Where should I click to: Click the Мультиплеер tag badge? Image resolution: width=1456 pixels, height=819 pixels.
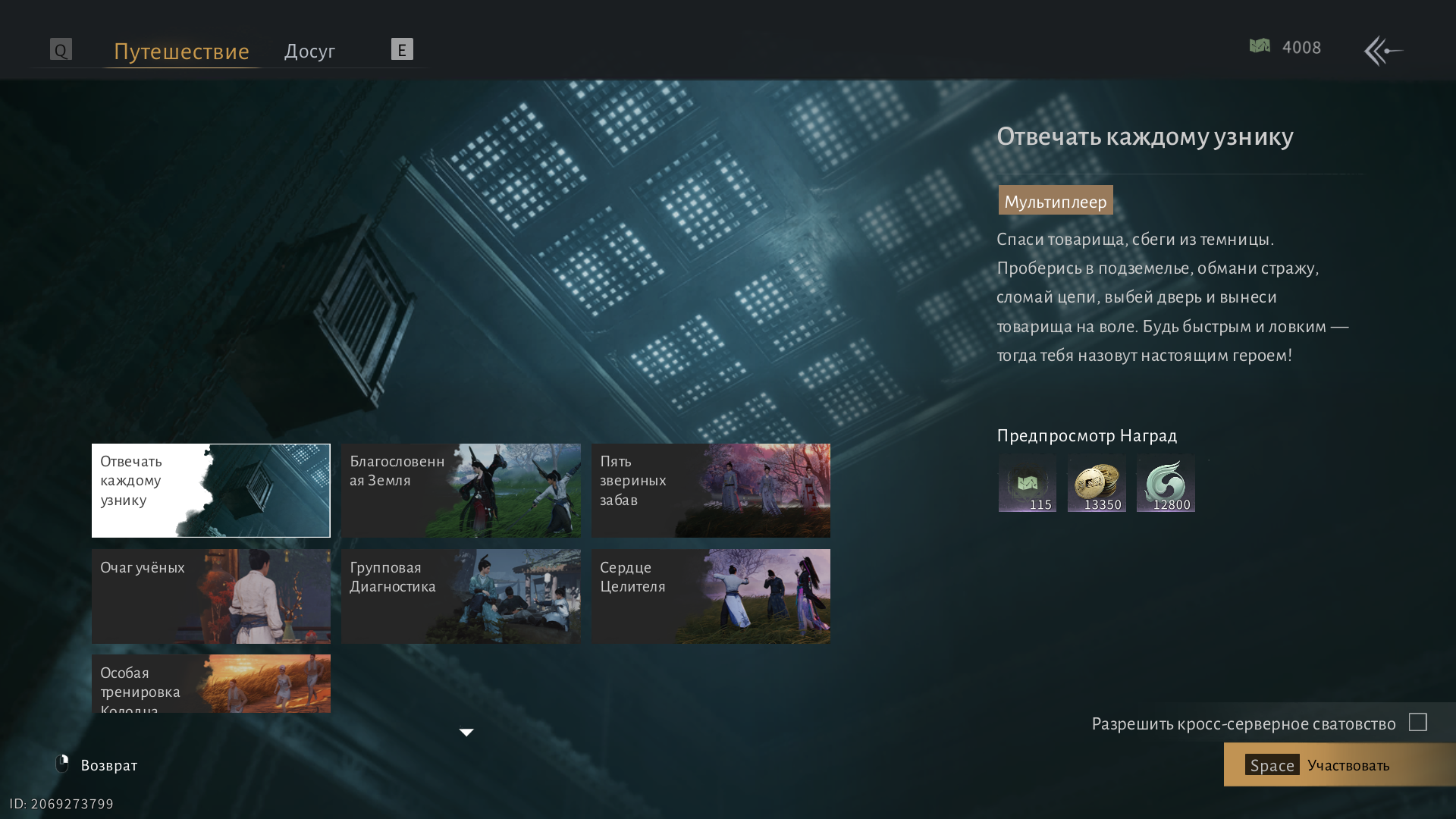[x=1055, y=201]
